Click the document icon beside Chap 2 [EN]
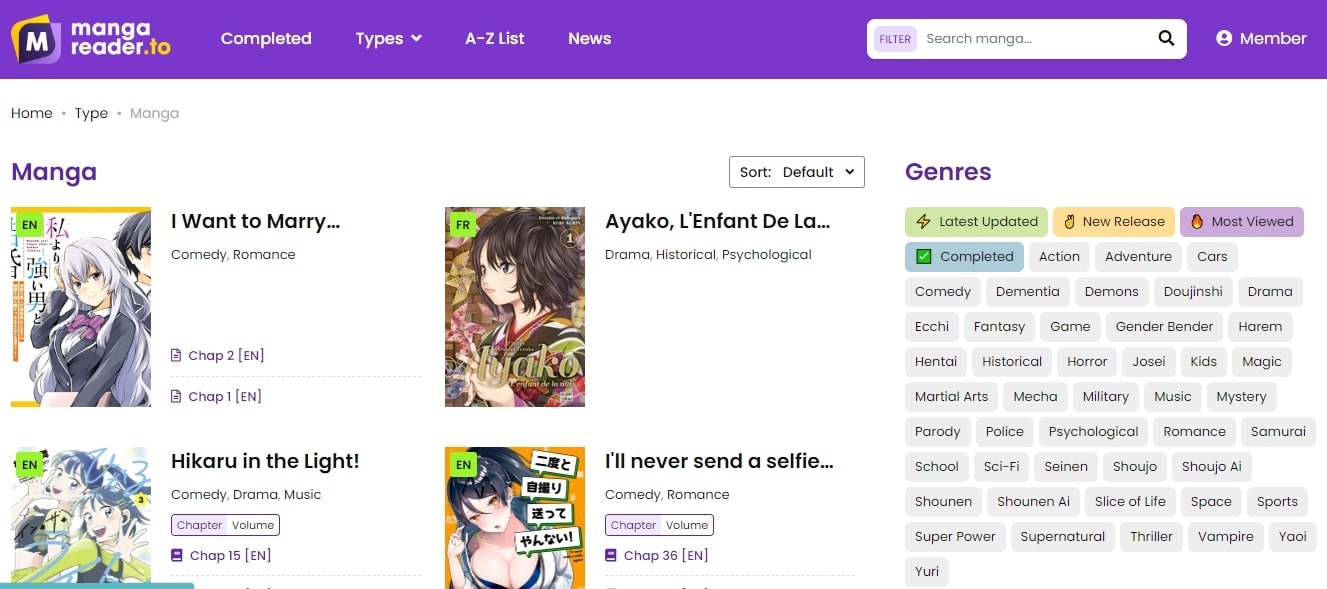Screen dimensions: 1327x589 177,356
